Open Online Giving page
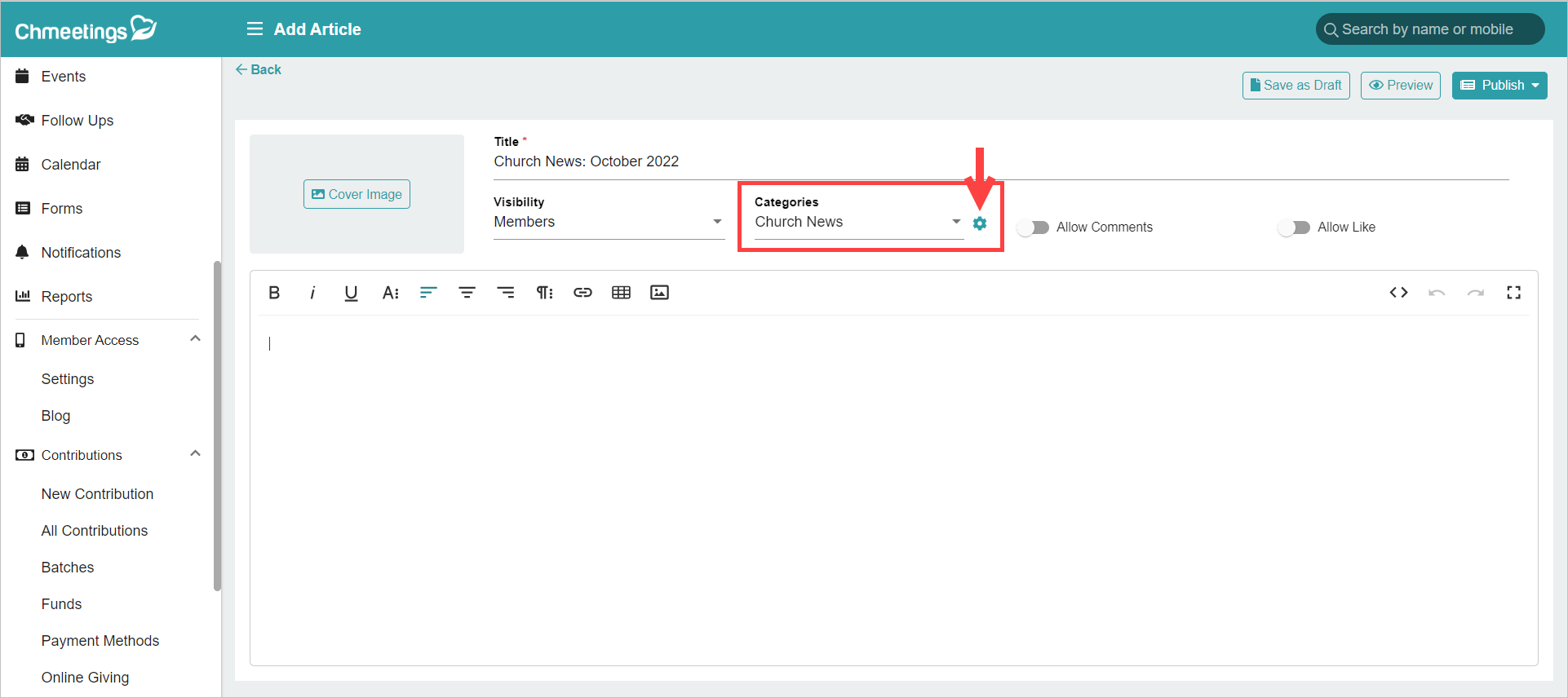This screenshot has width=1568, height=698. (85, 678)
